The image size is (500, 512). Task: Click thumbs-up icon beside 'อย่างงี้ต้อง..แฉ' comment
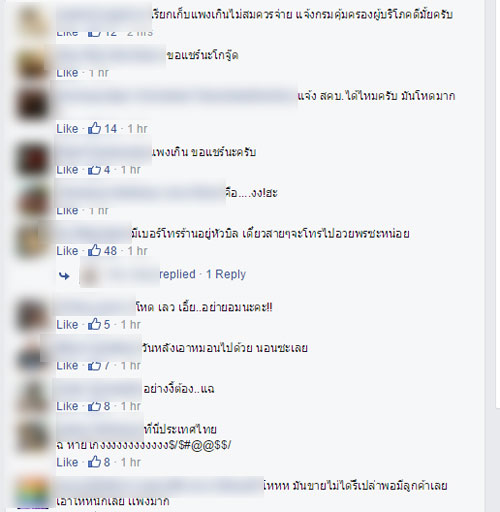(94, 406)
